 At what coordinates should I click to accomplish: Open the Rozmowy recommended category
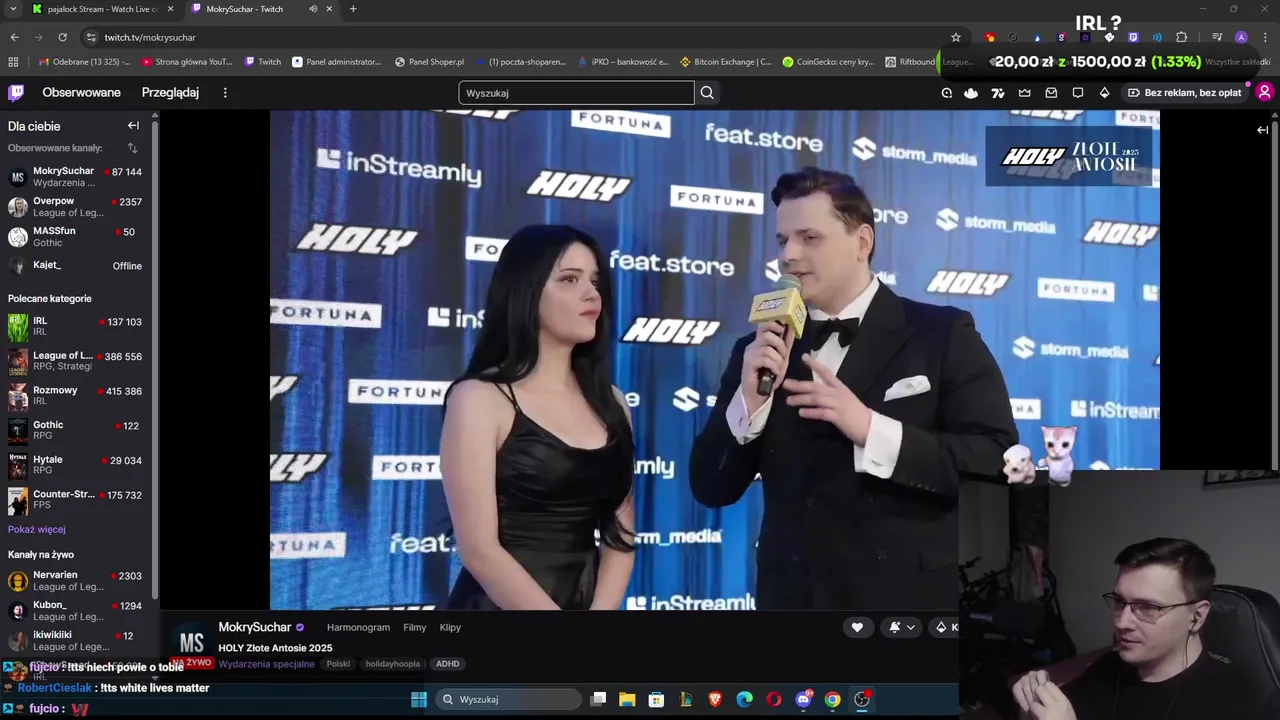point(76,396)
